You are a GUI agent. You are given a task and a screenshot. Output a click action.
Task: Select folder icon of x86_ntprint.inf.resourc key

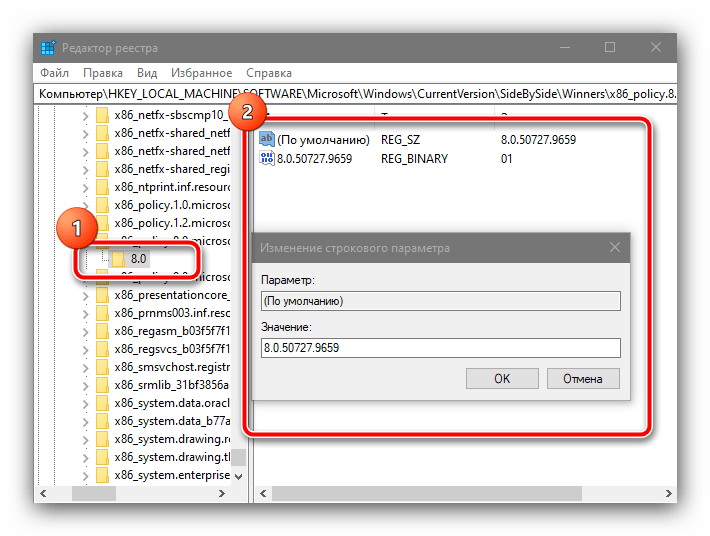coord(102,187)
